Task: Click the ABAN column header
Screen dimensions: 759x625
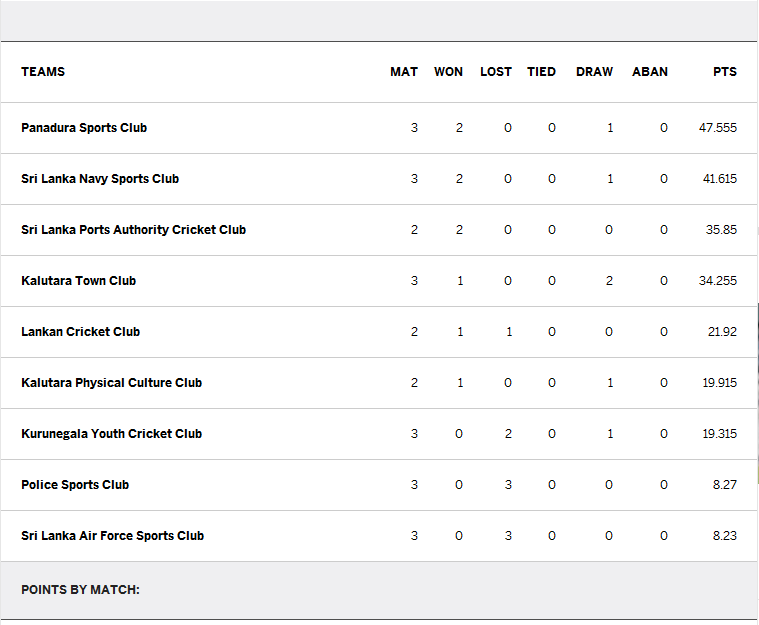Action: pos(650,72)
